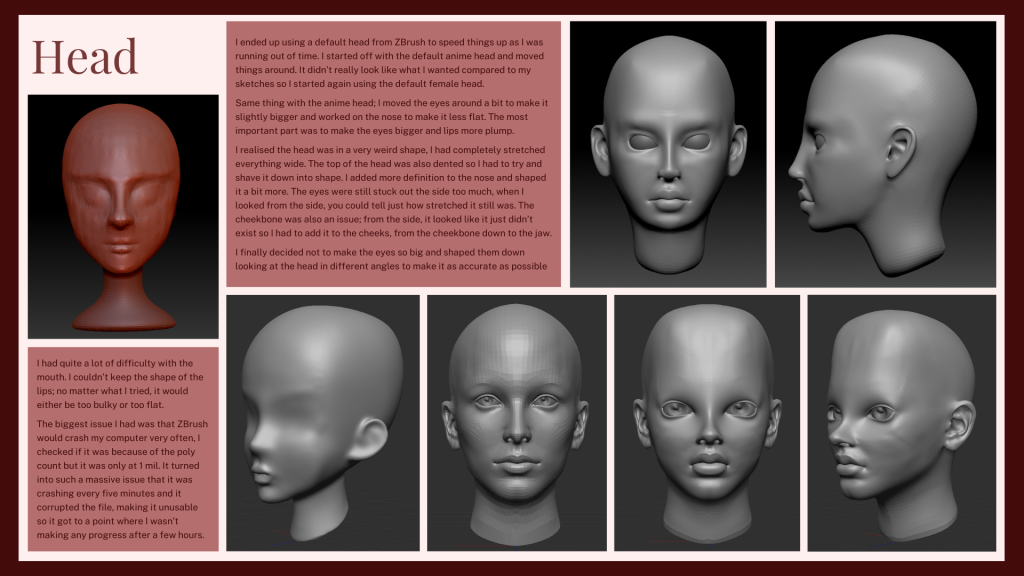Select the front-view head with big eyes
Image resolution: width=1024 pixels, height=576 pixels.
tap(707, 423)
